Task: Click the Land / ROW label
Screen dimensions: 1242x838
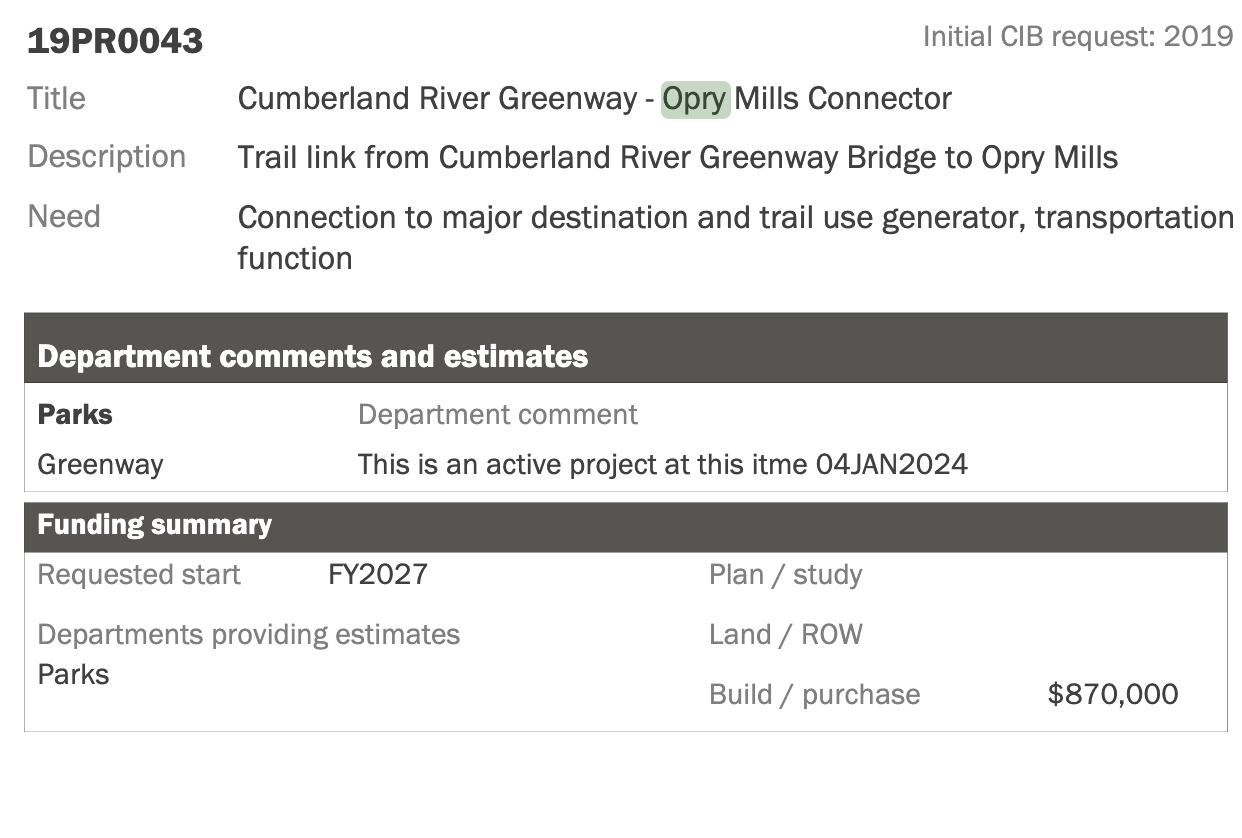Action: [785, 635]
